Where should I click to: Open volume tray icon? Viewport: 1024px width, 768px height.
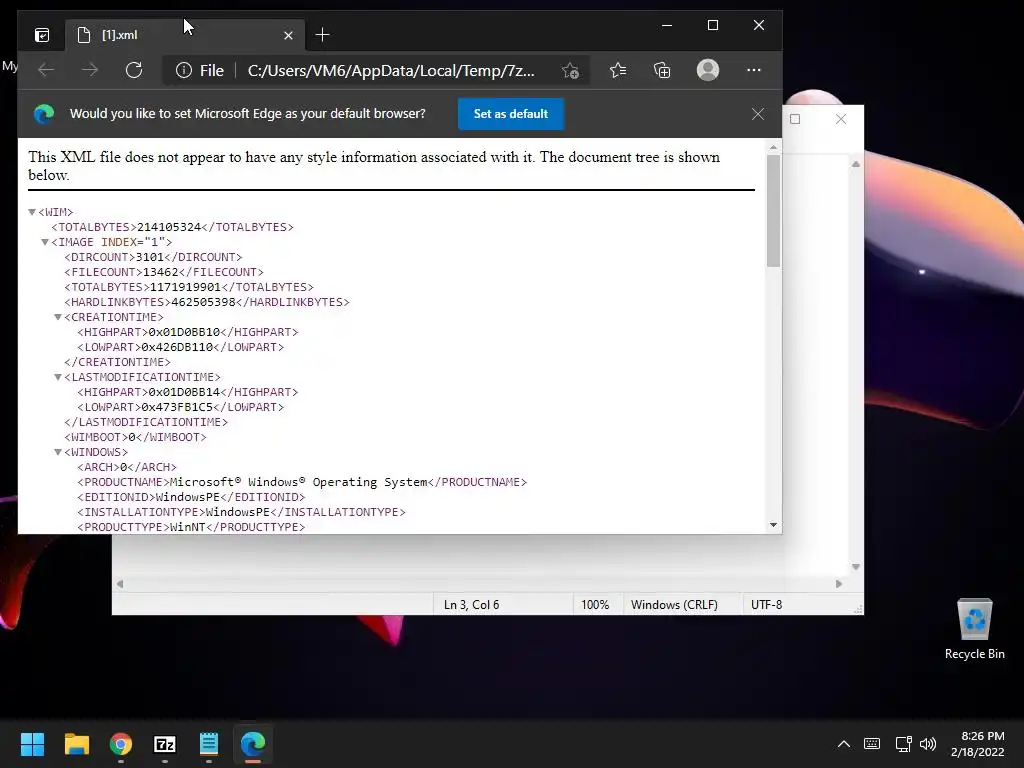tap(927, 744)
